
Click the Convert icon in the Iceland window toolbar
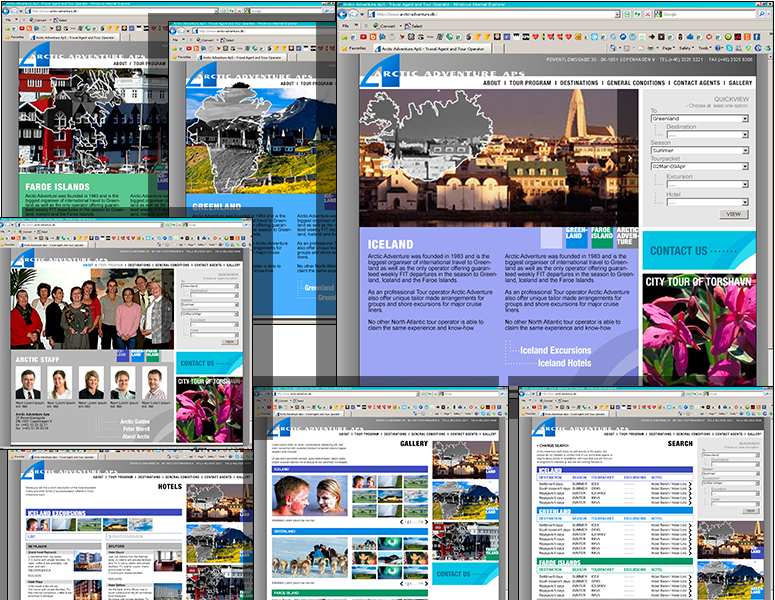(376, 26)
